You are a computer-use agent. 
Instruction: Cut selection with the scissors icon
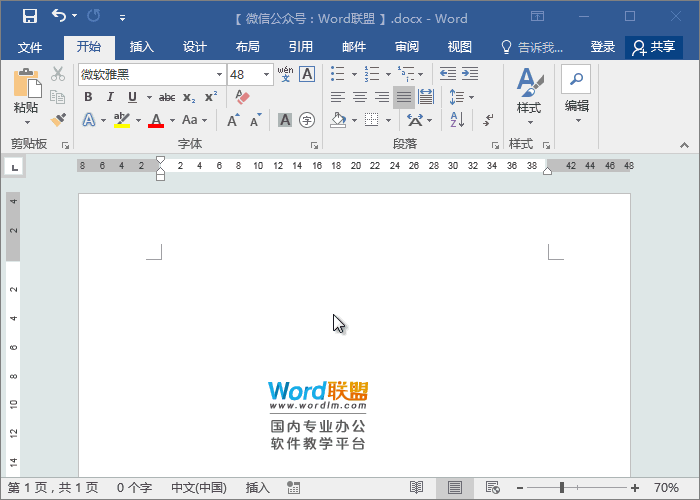[x=58, y=74]
